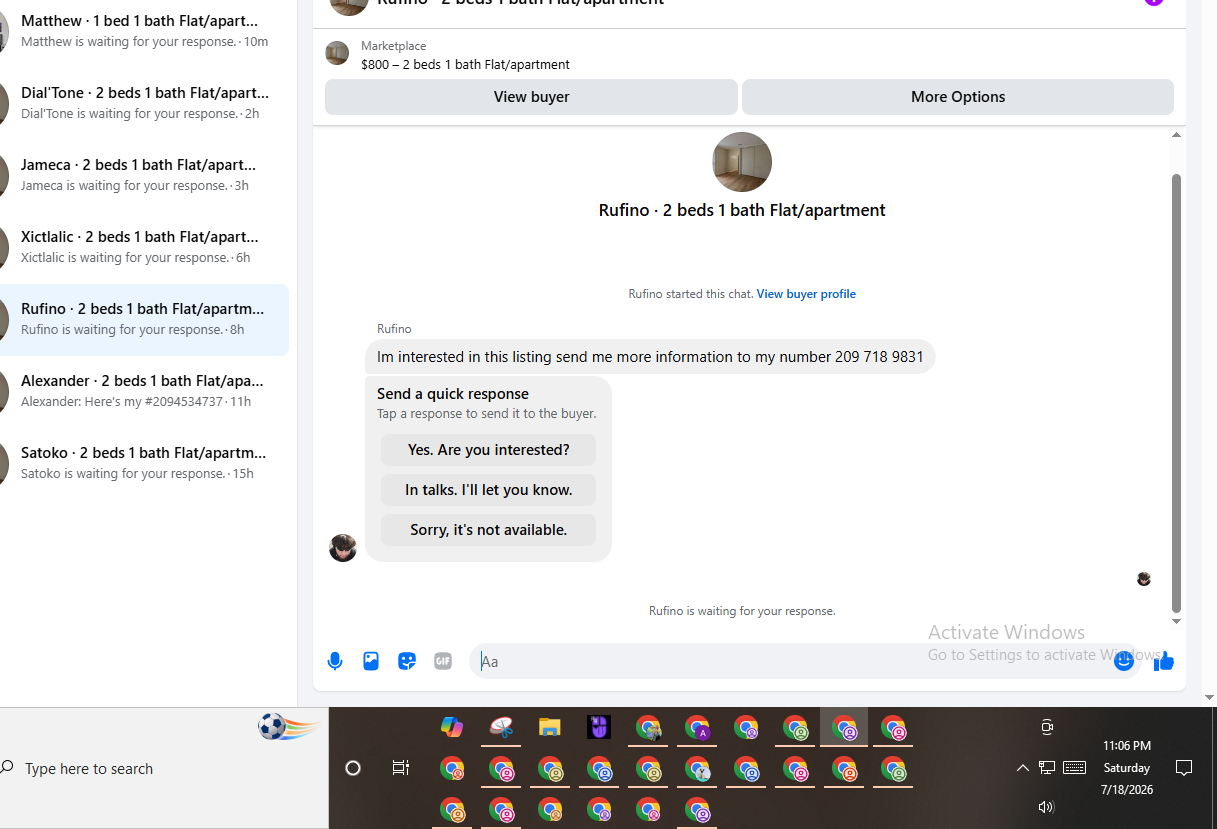The width and height of the screenshot is (1217, 829).
Task: Send 'Yes. Are you interested?' quick response
Action: pyautogui.click(x=488, y=450)
